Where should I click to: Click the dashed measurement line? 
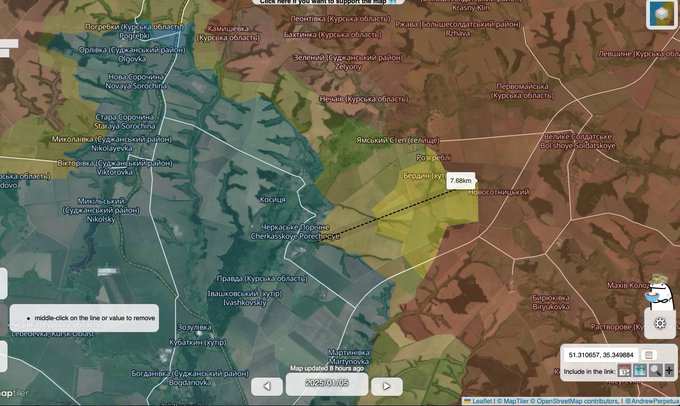point(386,214)
